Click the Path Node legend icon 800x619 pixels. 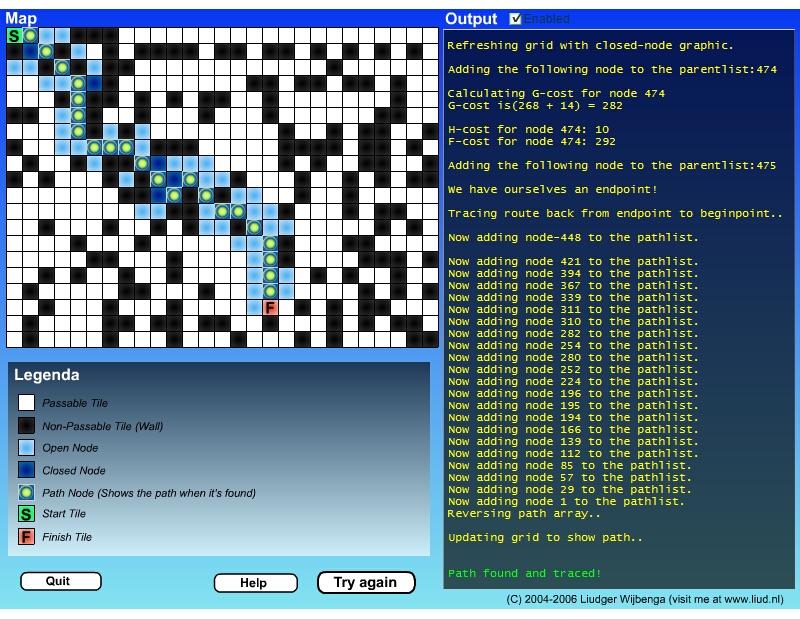[x=27, y=493]
